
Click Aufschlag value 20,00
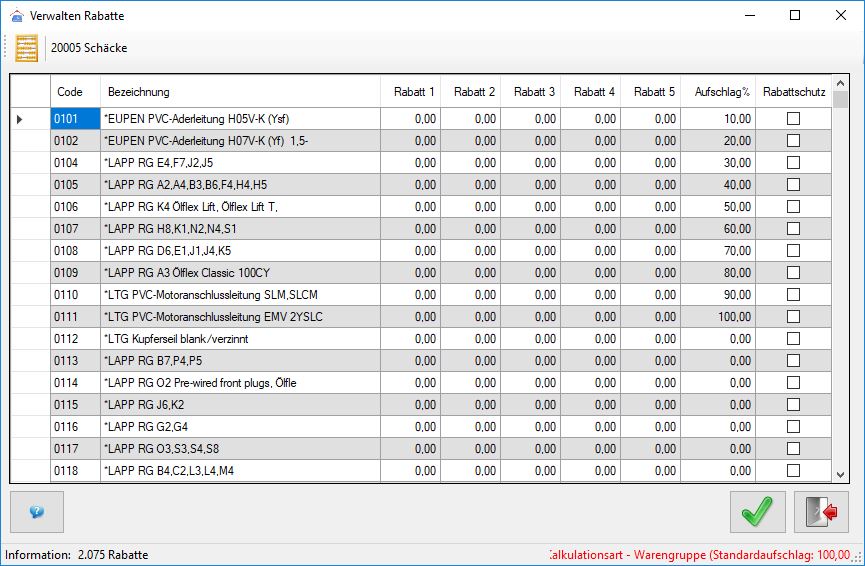718,141
